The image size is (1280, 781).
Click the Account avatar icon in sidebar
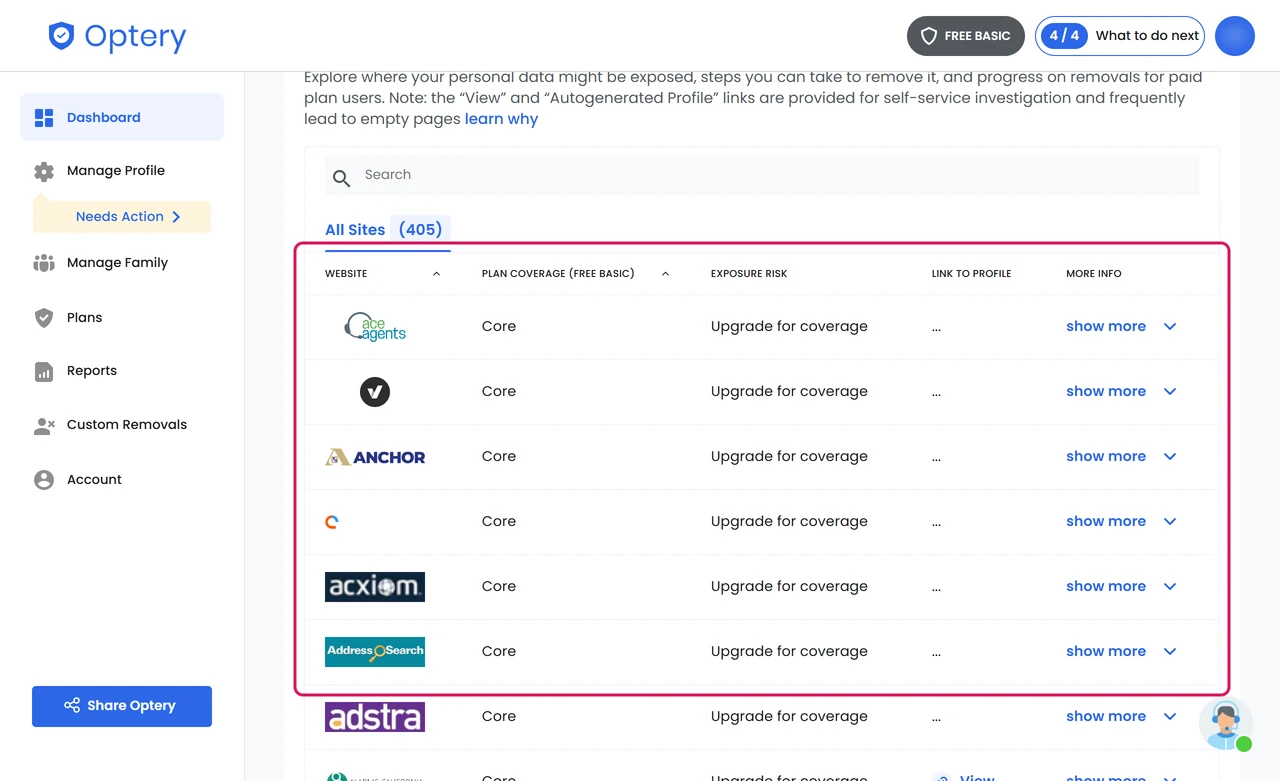(44, 480)
